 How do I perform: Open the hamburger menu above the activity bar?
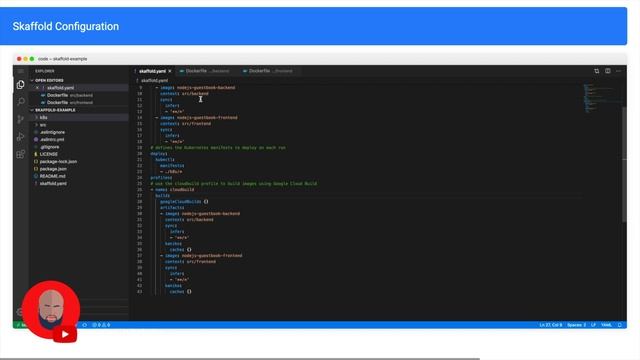[20, 71]
